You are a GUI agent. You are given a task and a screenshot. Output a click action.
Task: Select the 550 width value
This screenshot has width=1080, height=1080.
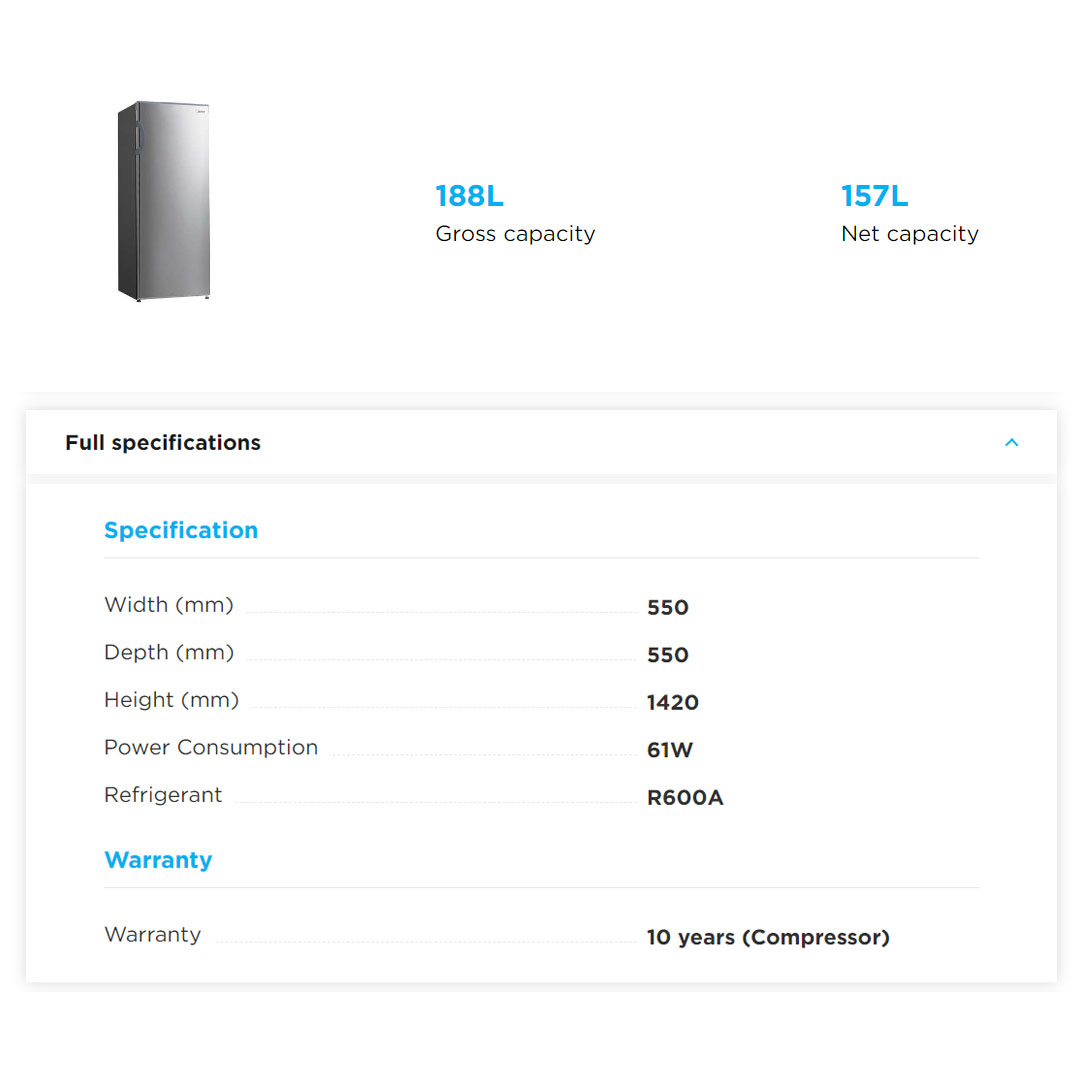pyautogui.click(x=667, y=608)
